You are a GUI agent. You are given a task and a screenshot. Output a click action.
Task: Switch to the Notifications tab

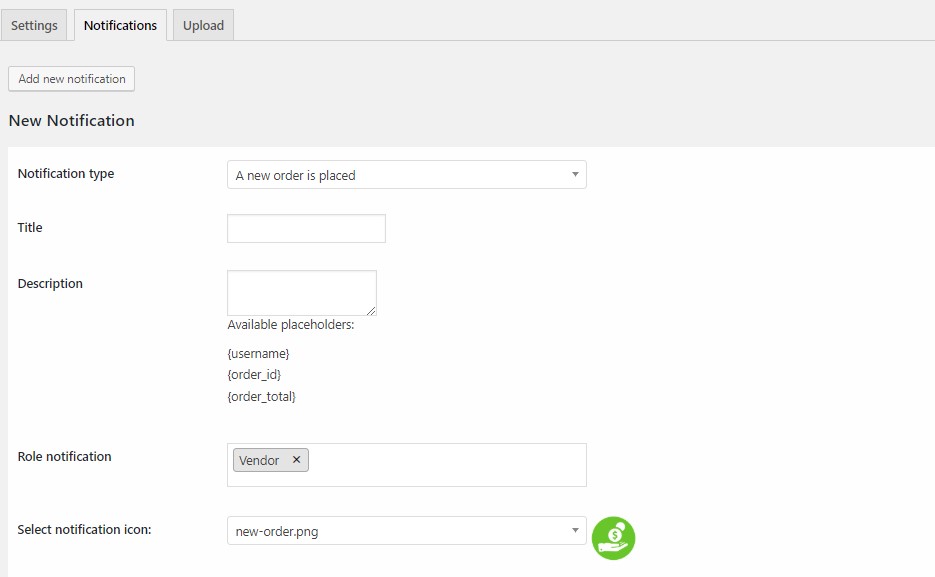(x=120, y=26)
